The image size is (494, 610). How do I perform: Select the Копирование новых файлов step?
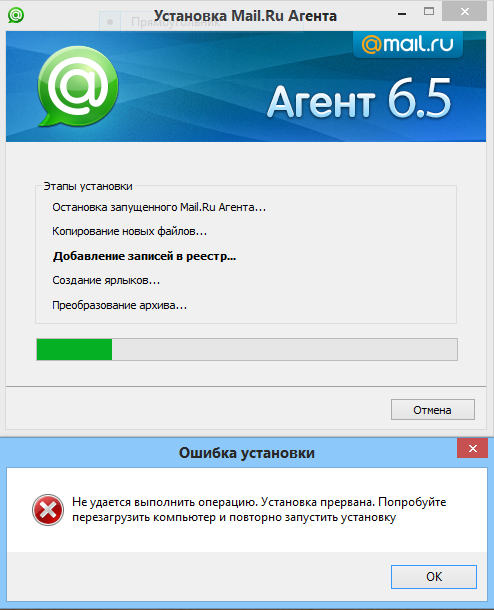point(130,231)
